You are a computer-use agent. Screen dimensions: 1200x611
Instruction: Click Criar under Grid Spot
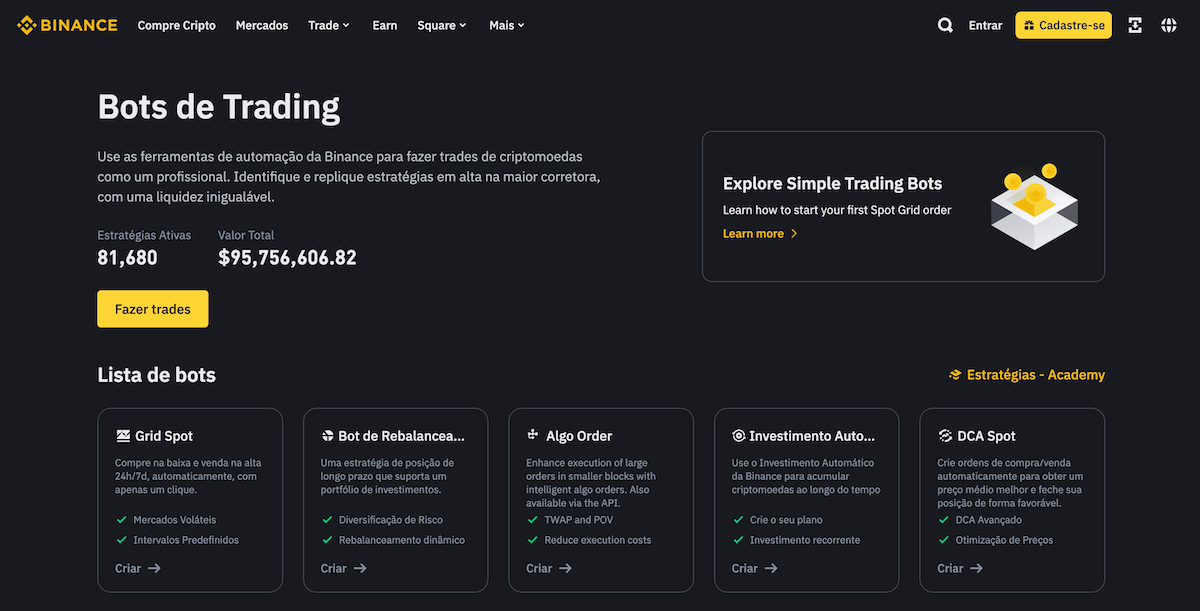pos(137,568)
